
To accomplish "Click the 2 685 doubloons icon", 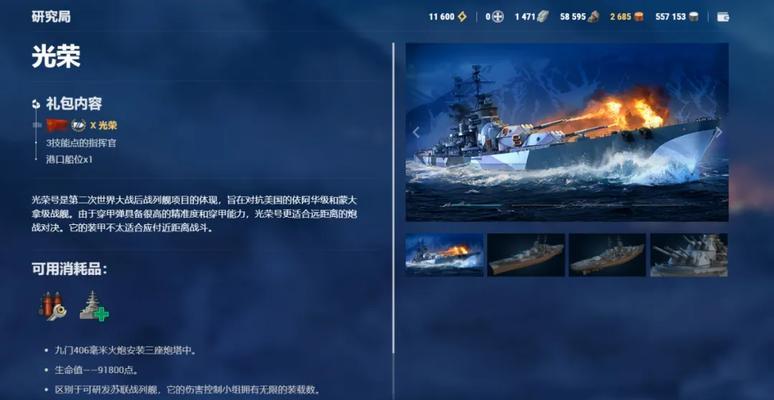I will pyautogui.click(x=639, y=17).
